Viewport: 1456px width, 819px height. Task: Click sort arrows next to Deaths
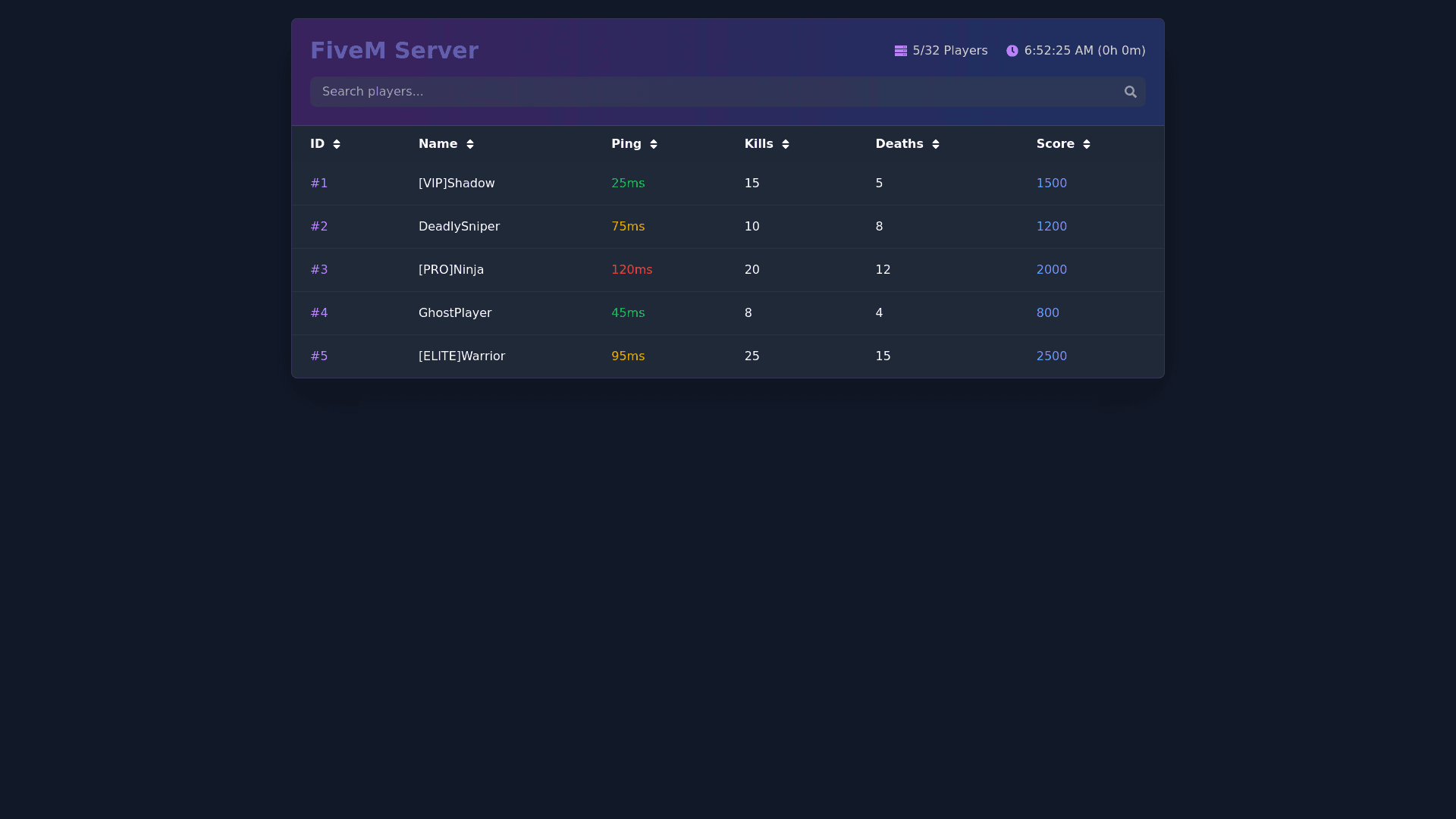[935, 144]
